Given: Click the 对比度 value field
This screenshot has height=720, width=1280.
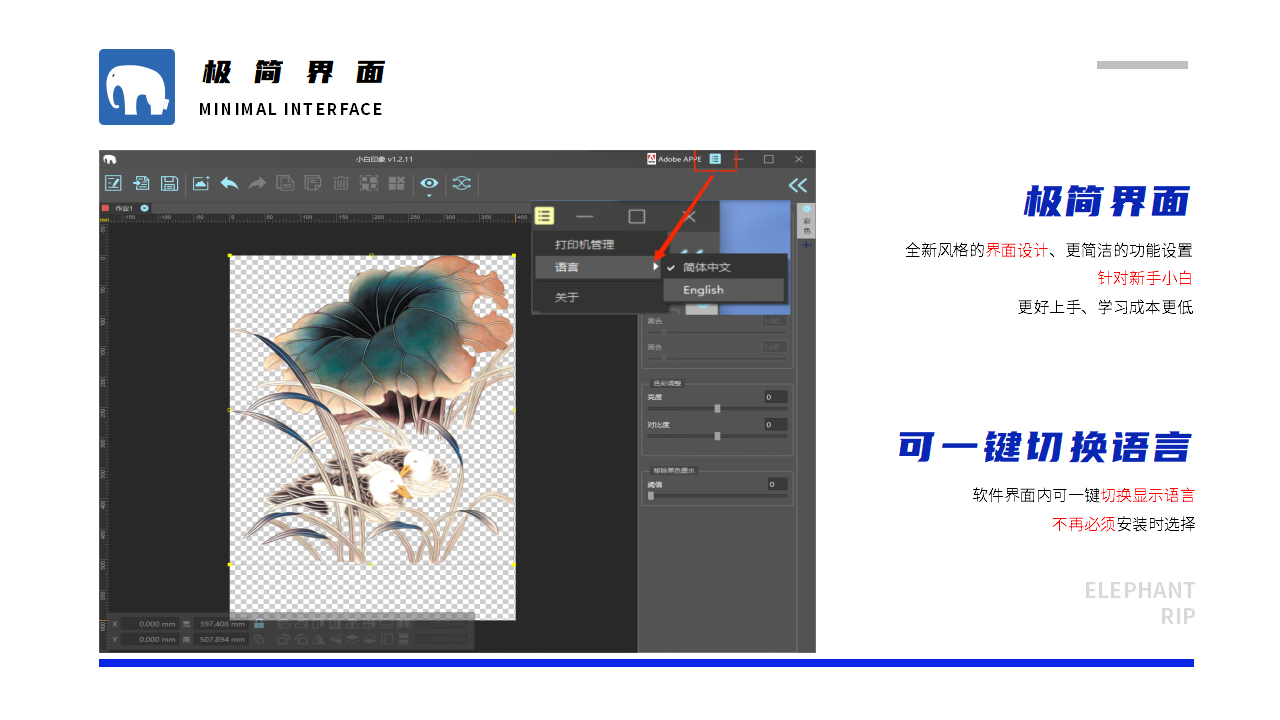Looking at the screenshot, I should tap(775, 425).
